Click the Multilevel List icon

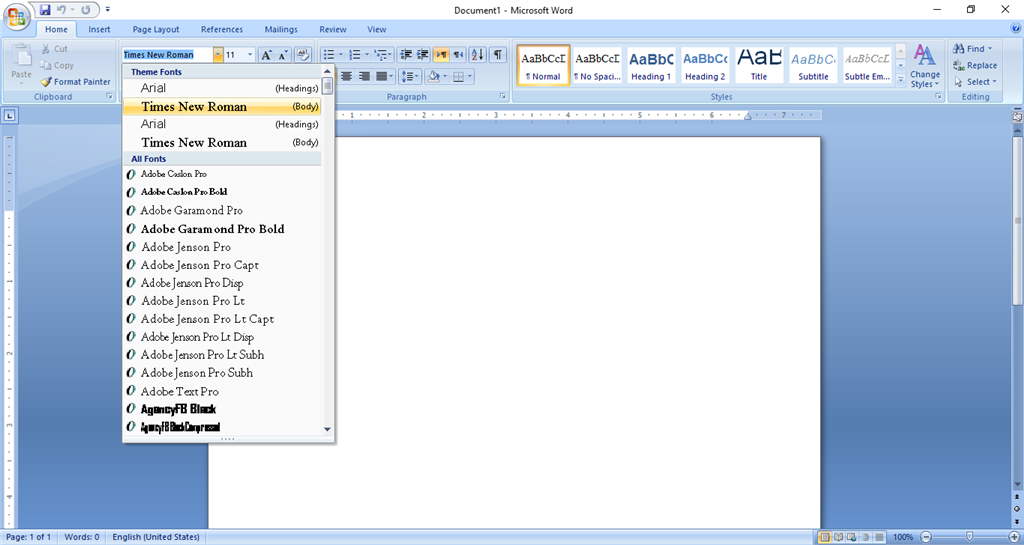tap(381, 55)
